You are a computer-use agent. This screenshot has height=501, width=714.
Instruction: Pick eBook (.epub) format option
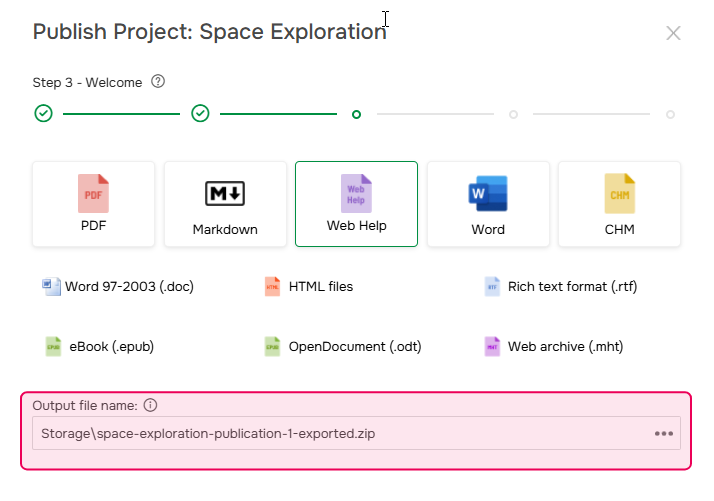pos(99,347)
